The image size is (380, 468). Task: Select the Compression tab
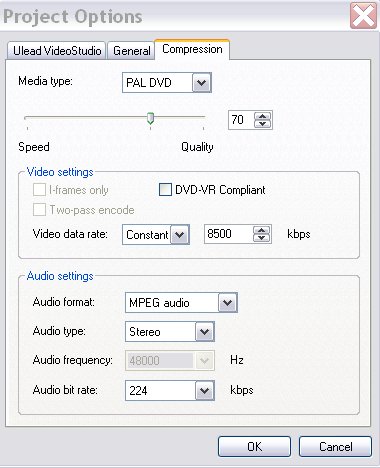pos(192,49)
